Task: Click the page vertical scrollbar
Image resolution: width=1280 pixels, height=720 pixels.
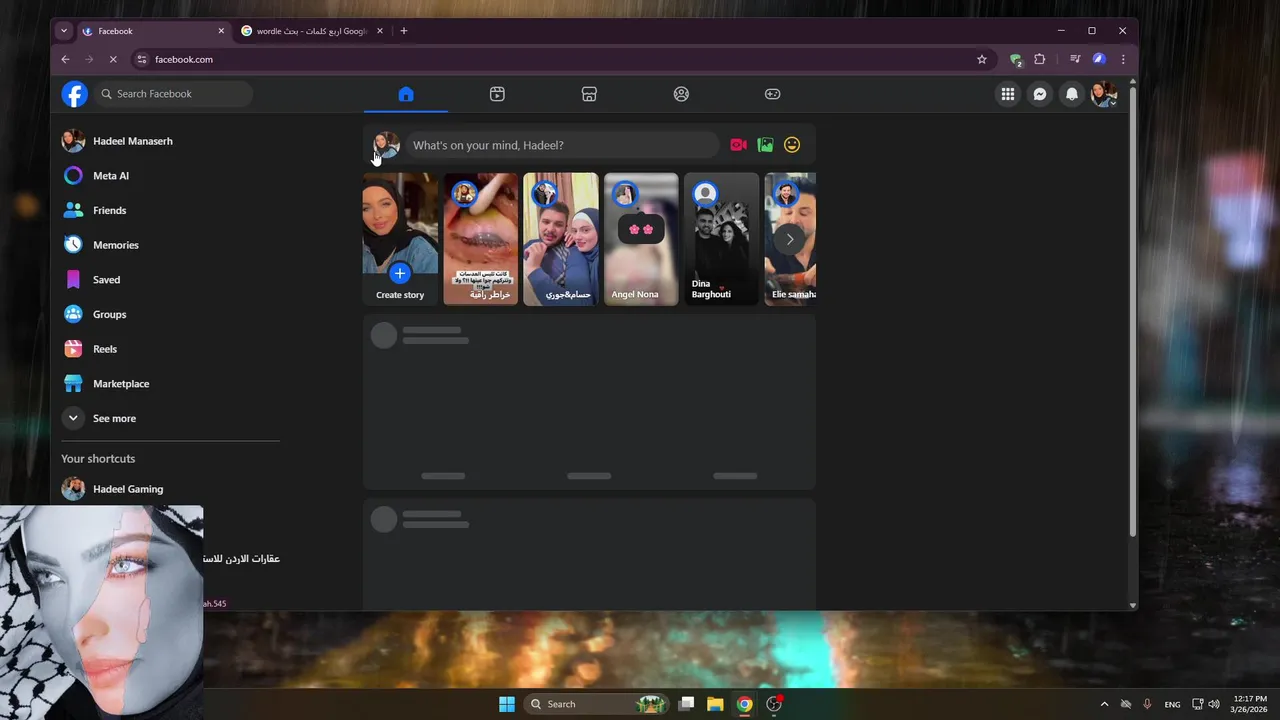Action: tap(1132, 310)
